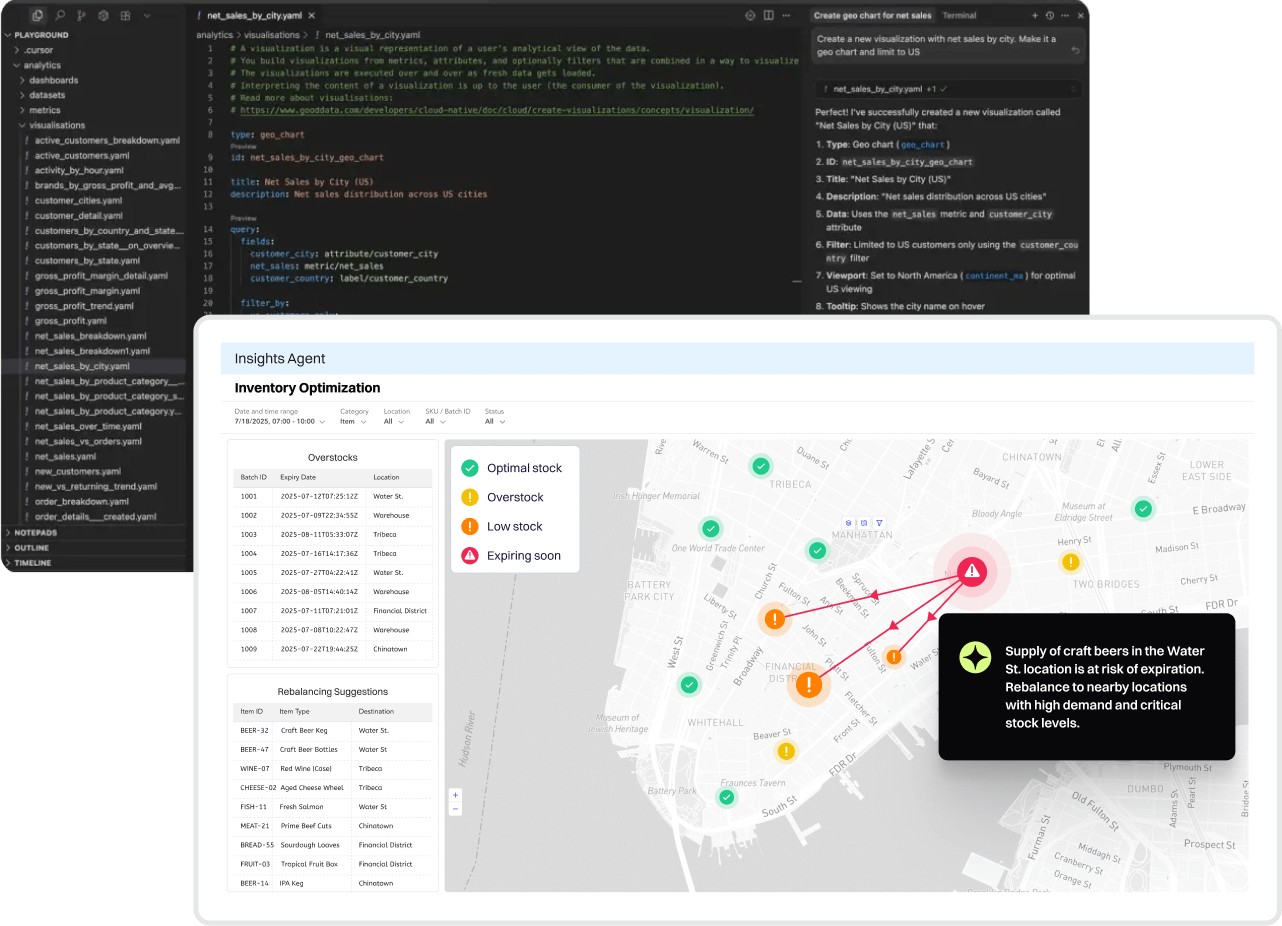Click the Insights Agent header
The width and height of the screenshot is (1282, 926).
pos(278,358)
